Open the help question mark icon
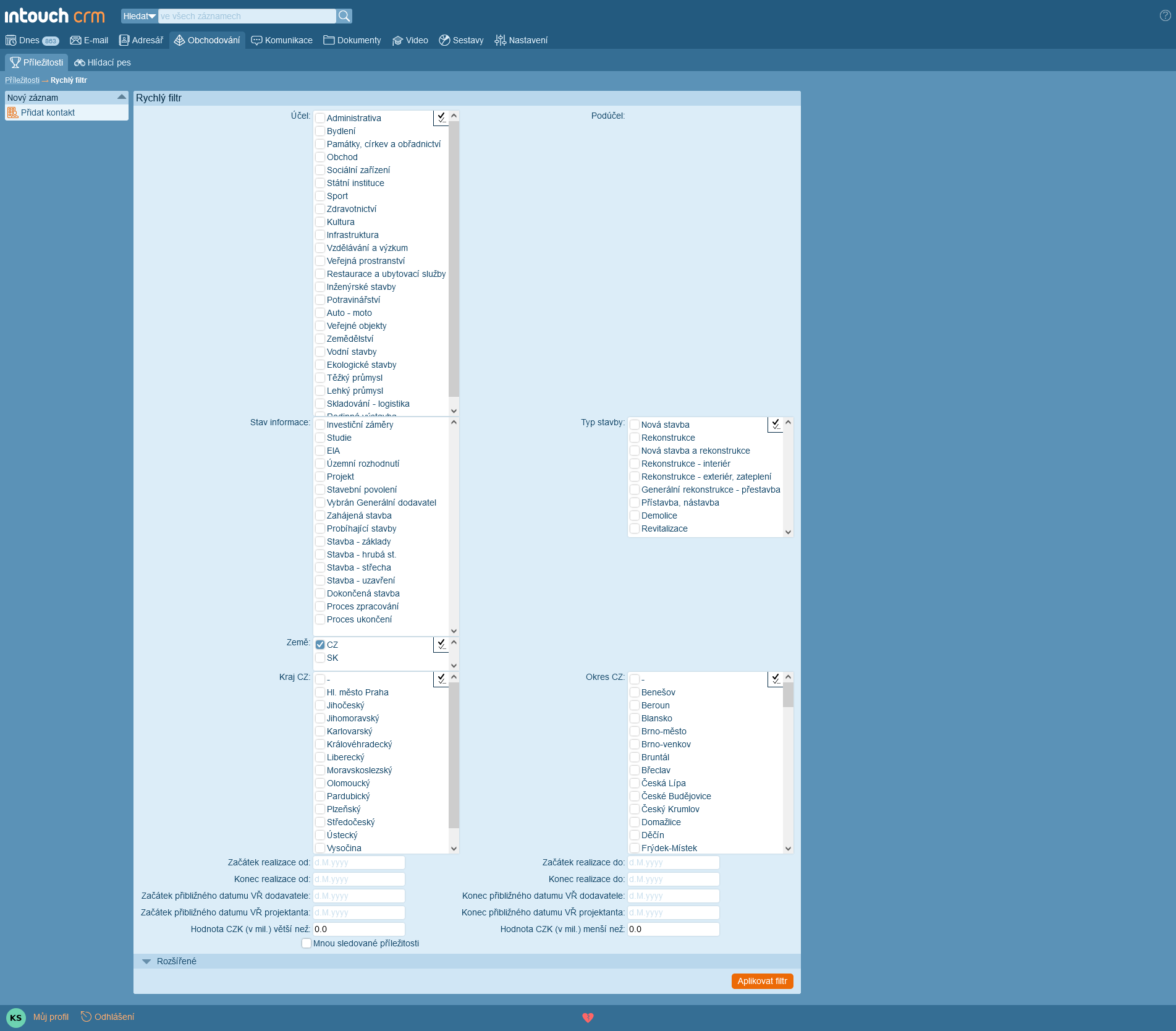This screenshot has height=1031, width=1176. click(1165, 16)
